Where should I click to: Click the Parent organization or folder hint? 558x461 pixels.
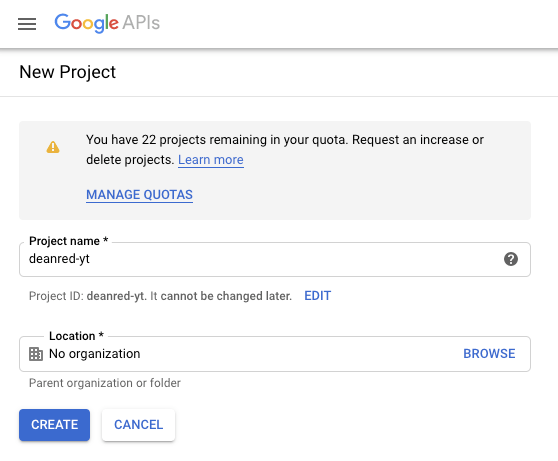[x=105, y=383]
